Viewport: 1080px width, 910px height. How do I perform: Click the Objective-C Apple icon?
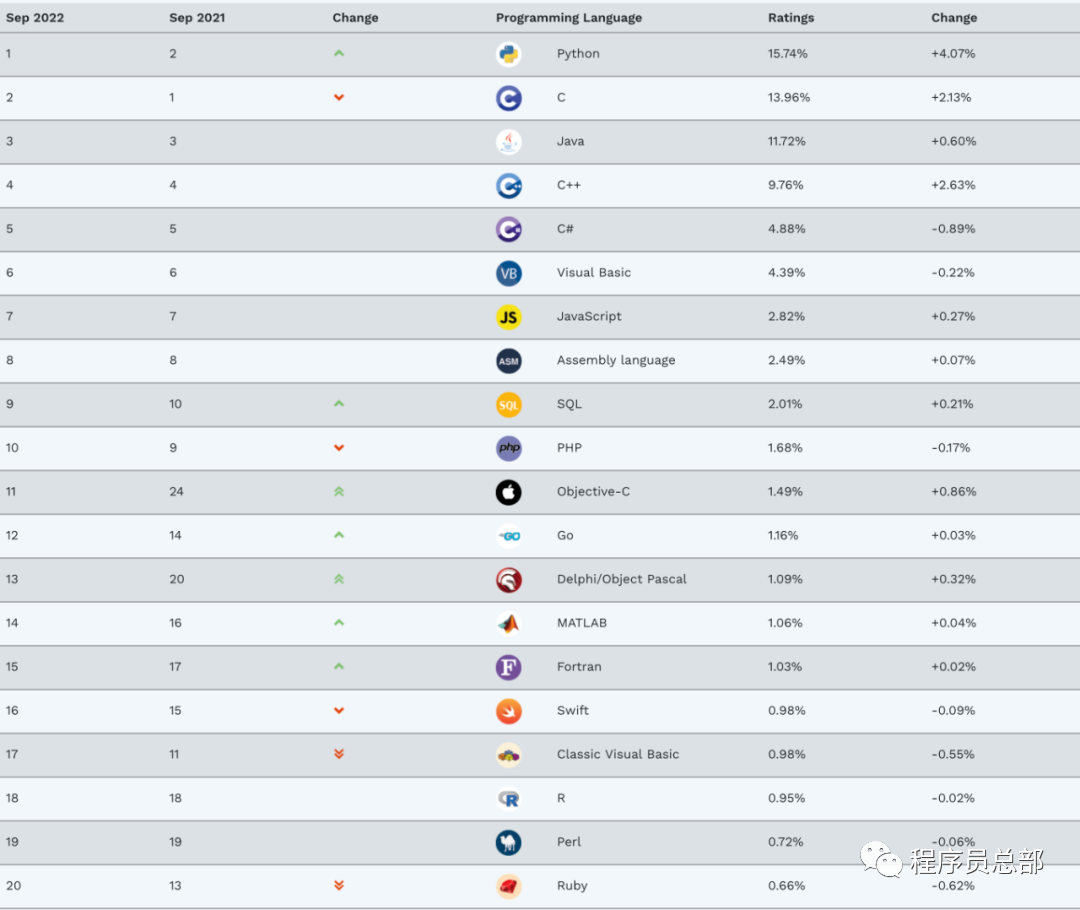509,492
